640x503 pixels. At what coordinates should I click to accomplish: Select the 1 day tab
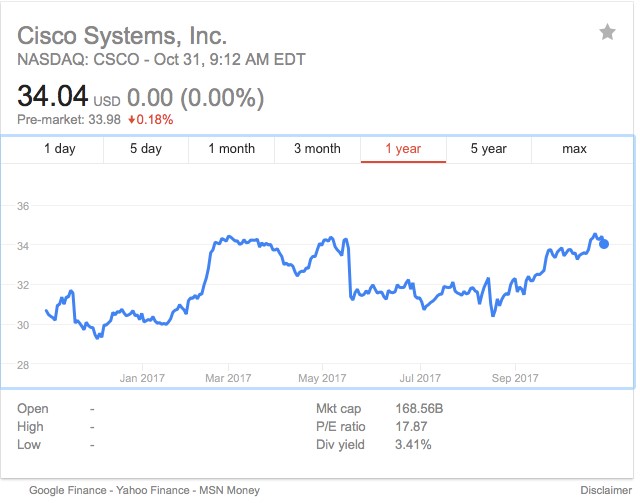click(x=59, y=149)
